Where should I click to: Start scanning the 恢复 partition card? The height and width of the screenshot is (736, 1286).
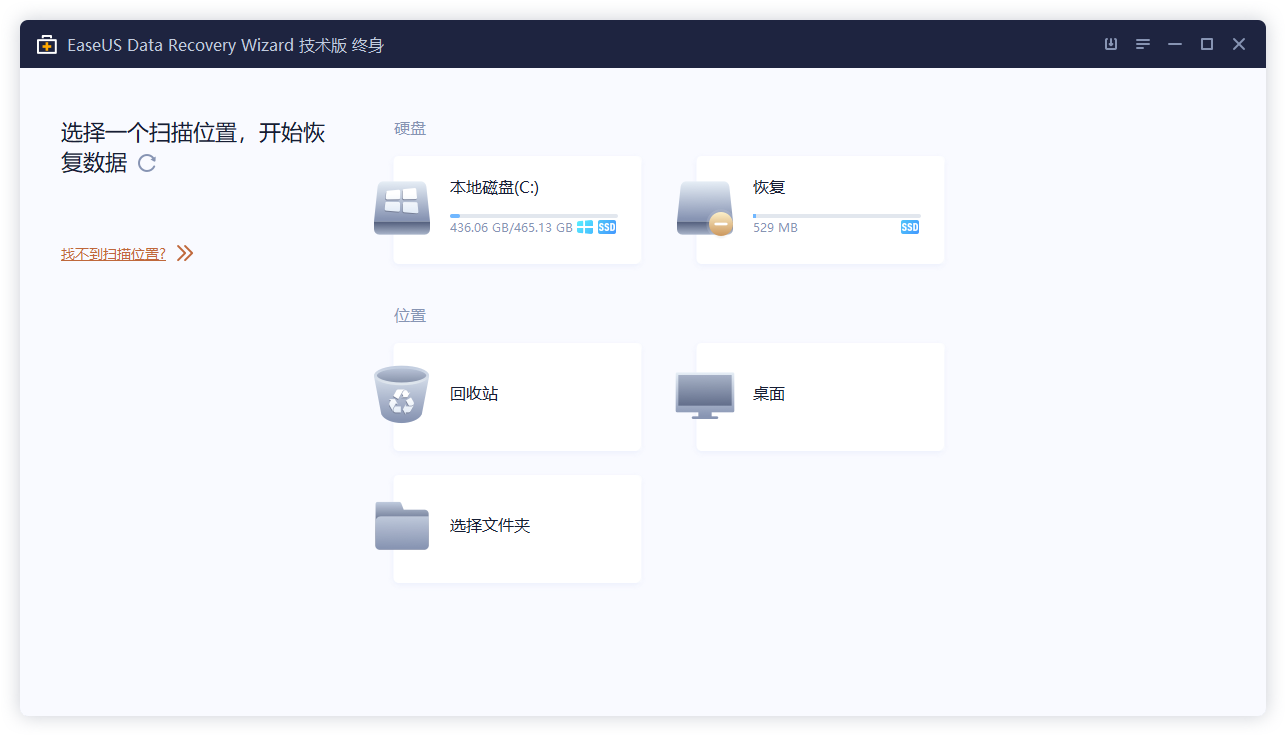tap(820, 210)
